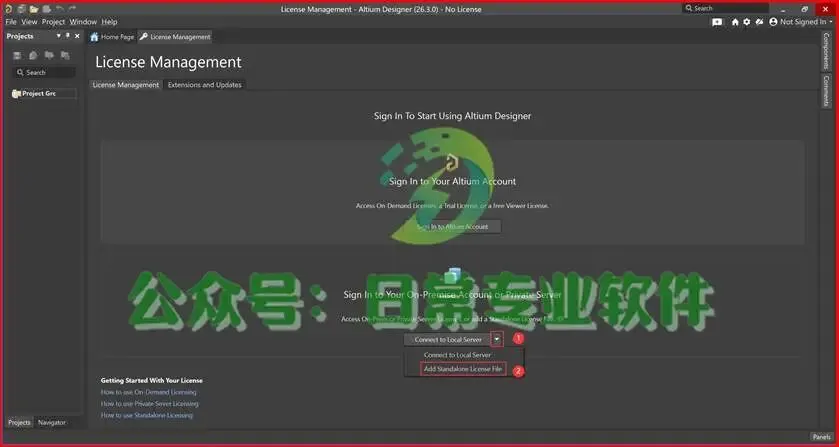Image resolution: width=839 pixels, height=447 pixels.
Task: Click the Panels button at bottom right
Action: pyautogui.click(x=821, y=437)
